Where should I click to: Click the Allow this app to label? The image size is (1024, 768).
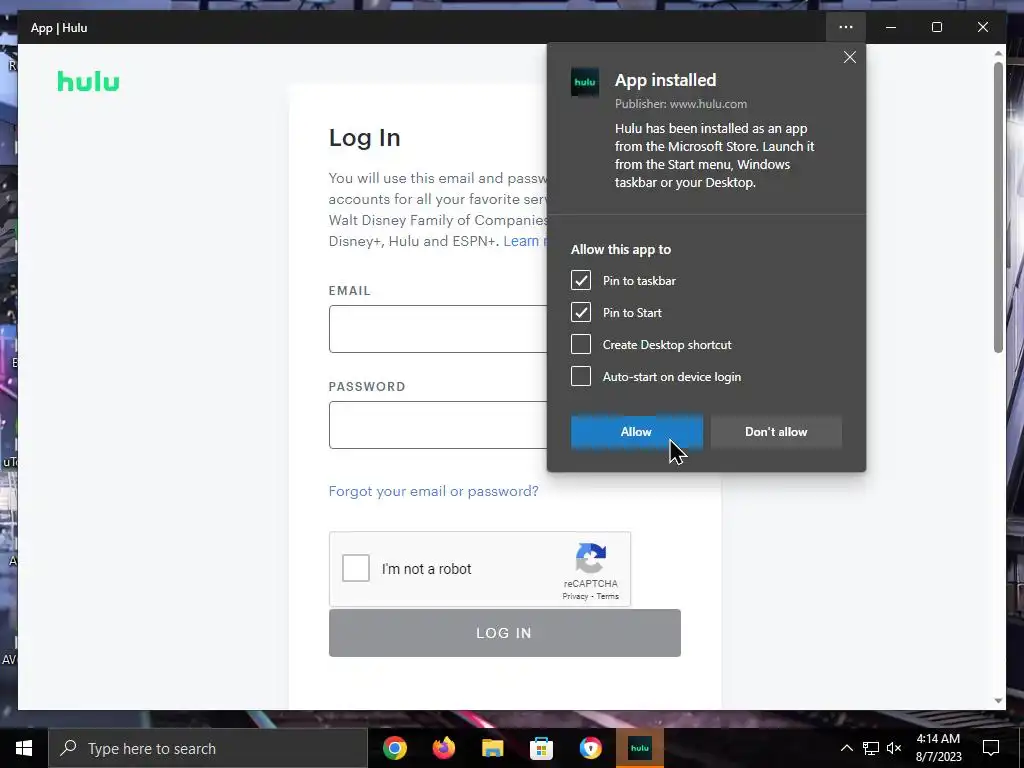(x=620, y=249)
